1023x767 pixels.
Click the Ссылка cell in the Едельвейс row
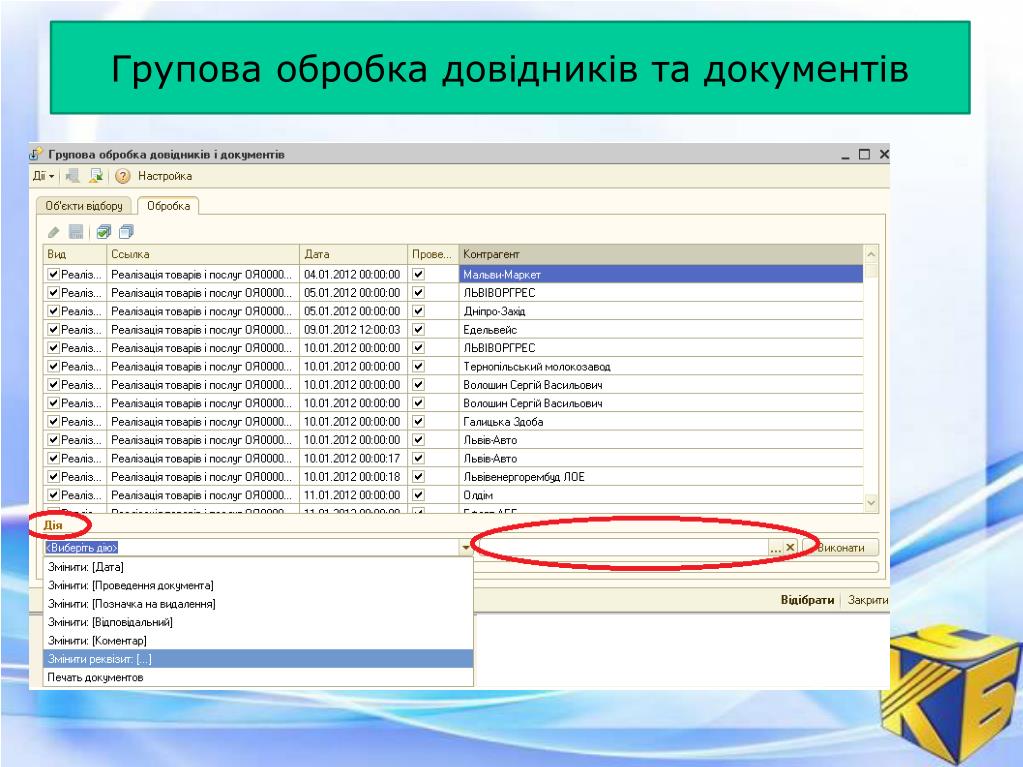point(203,329)
